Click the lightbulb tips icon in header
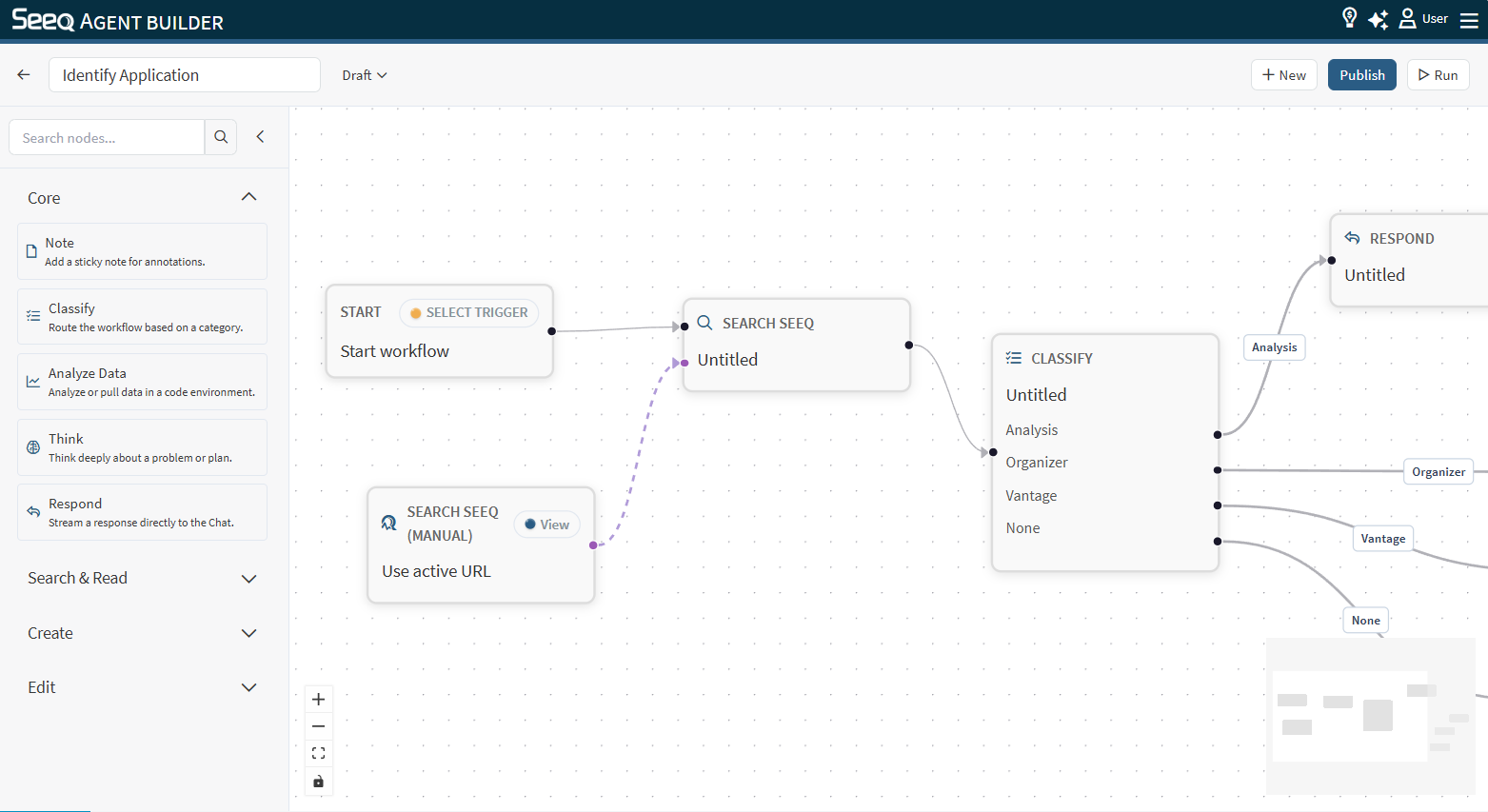1488x812 pixels. pyautogui.click(x=1349, y=18)
